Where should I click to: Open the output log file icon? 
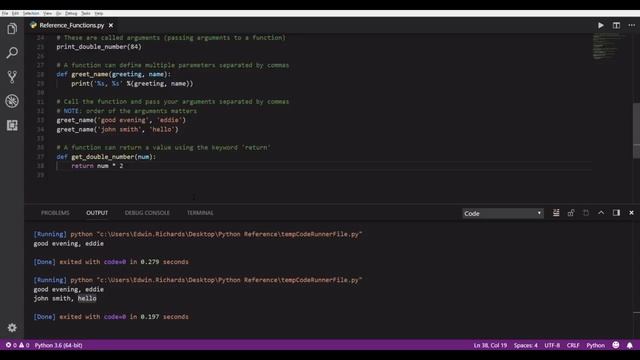coord(586,213)
